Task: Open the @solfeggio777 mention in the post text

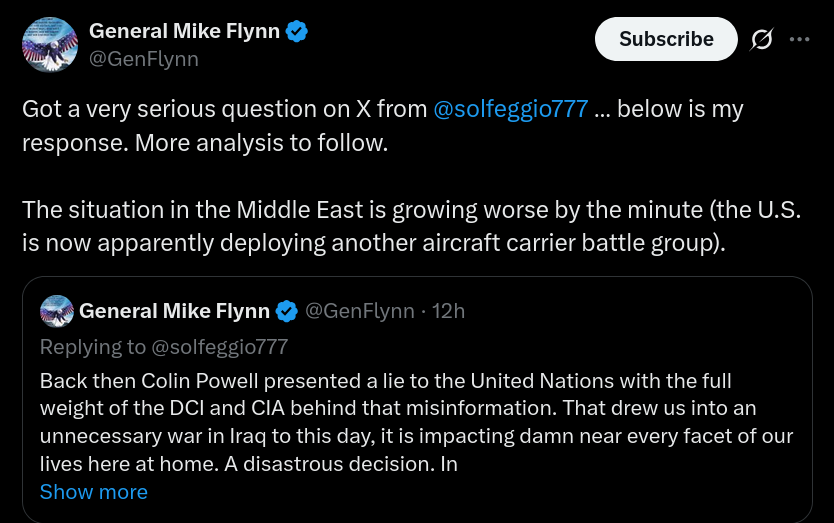Action: pyautogui.click(x=511, y=109)
